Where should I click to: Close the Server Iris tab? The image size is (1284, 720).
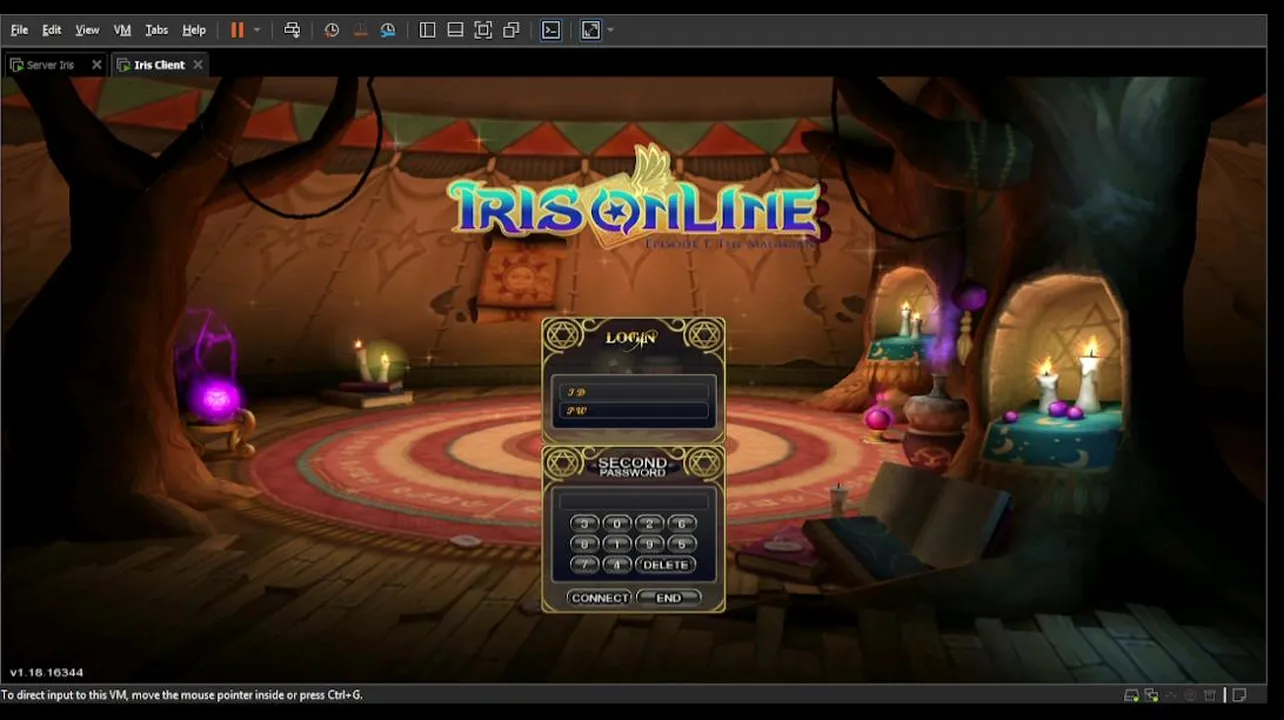click(97, 65)
